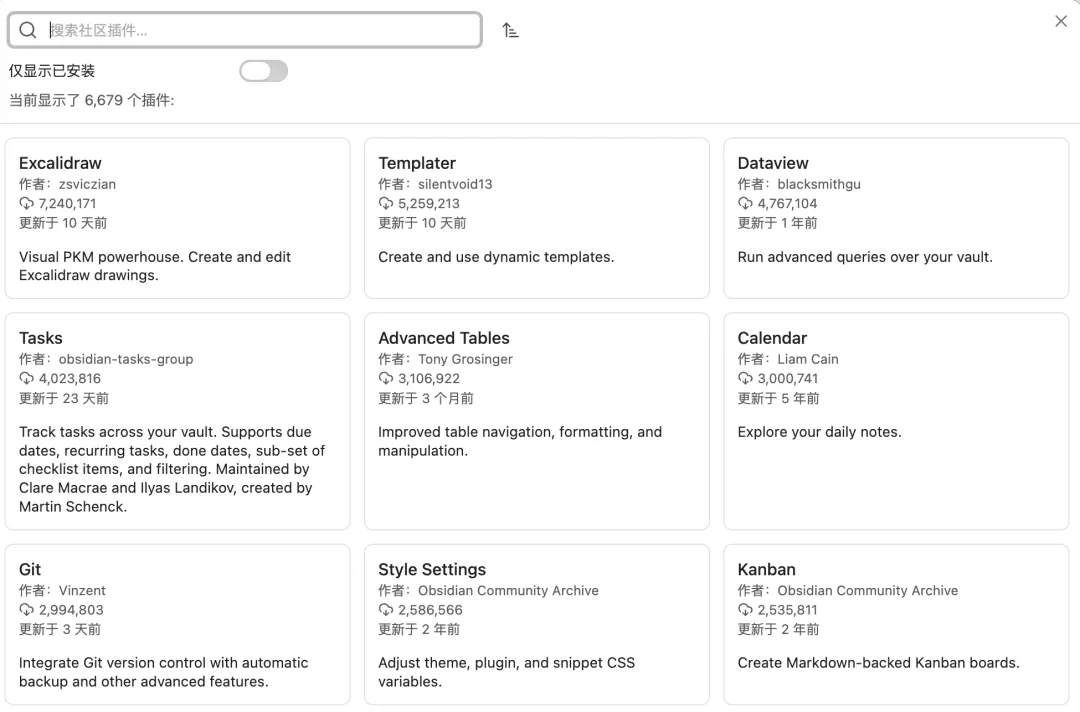This screenshot has height=712, width=1080.
Task: Click Advanced Tables' '更新于 3 个月前' text
Action: click(426, 398)
